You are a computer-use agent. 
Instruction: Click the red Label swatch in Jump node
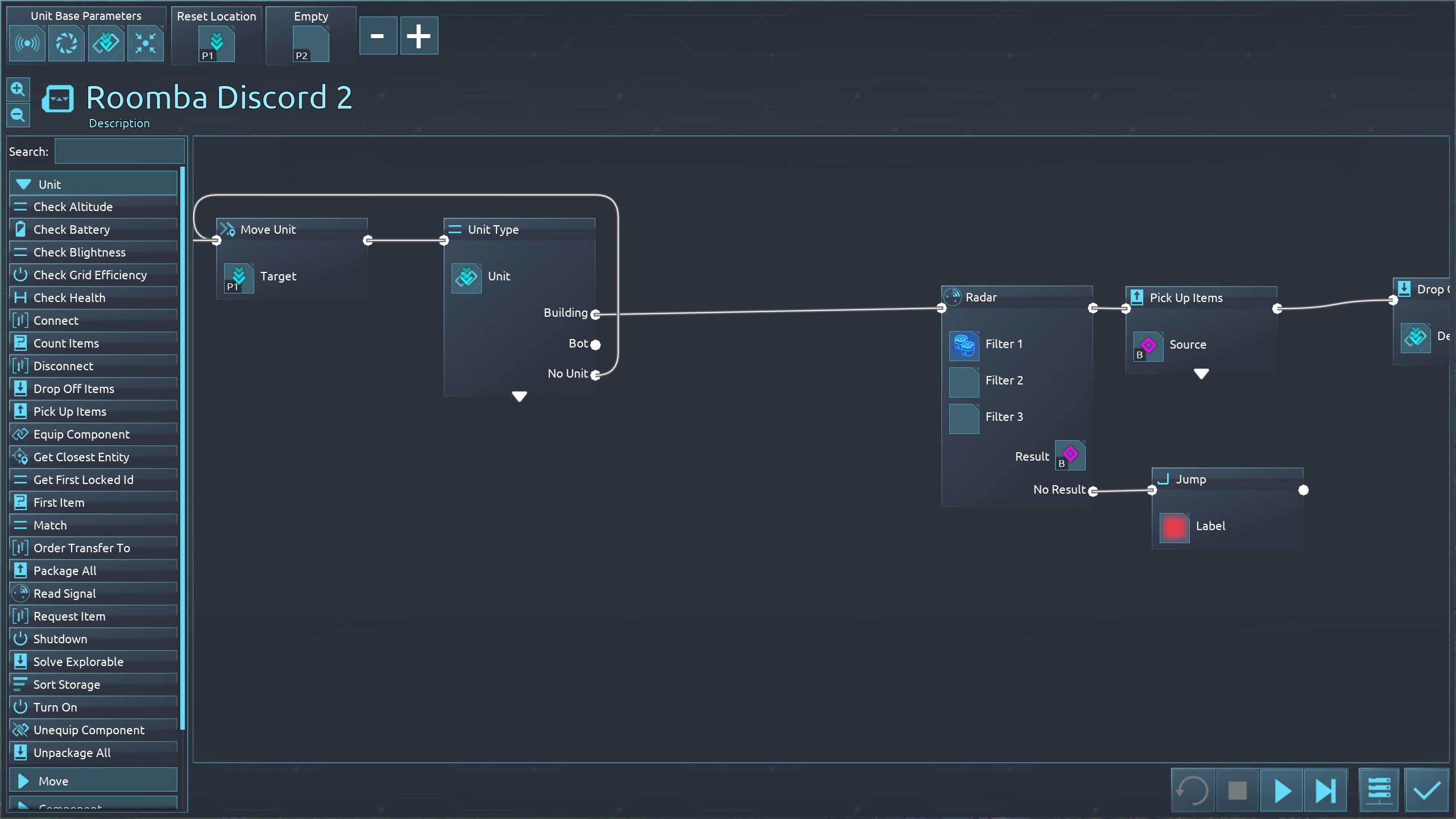[x=1174, y=528]
